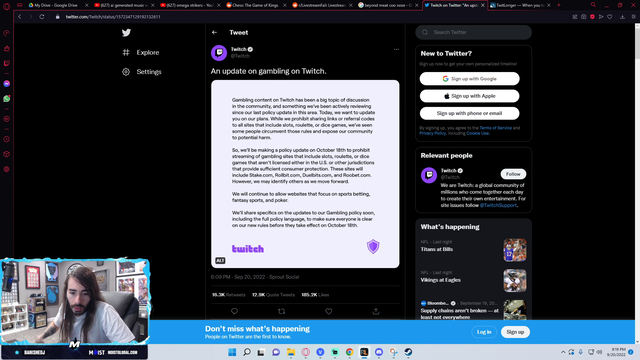The height and width of the screenshot is (360, 640).
Task: Open the Vikings at Eagles trend
Action: click(440, 280)
